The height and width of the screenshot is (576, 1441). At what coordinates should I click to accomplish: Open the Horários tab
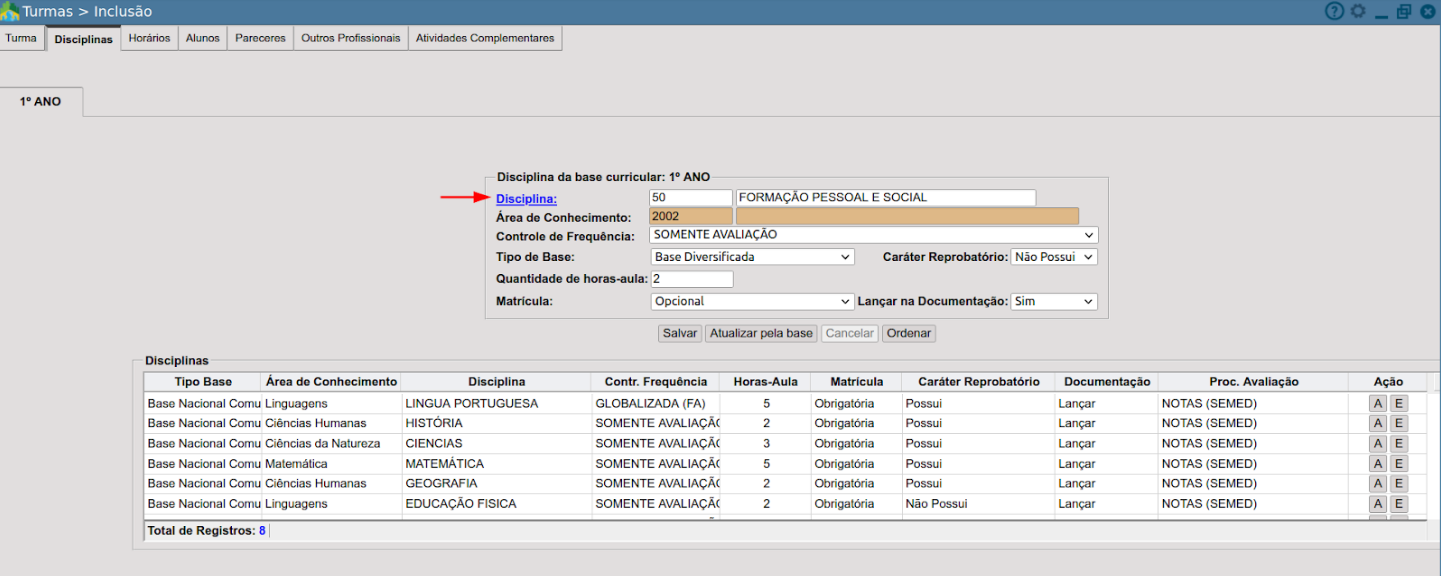point(150,38)
